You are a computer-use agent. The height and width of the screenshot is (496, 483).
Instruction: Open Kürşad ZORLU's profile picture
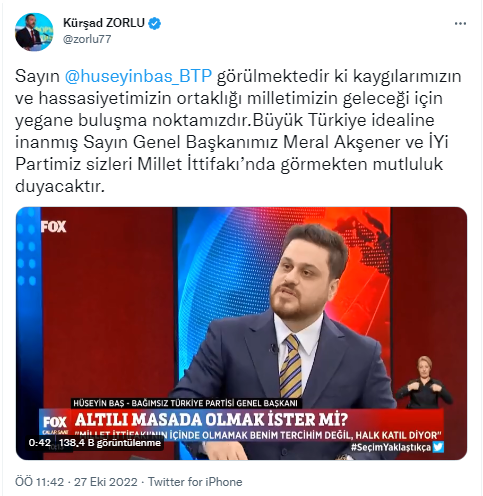(34, 32)
